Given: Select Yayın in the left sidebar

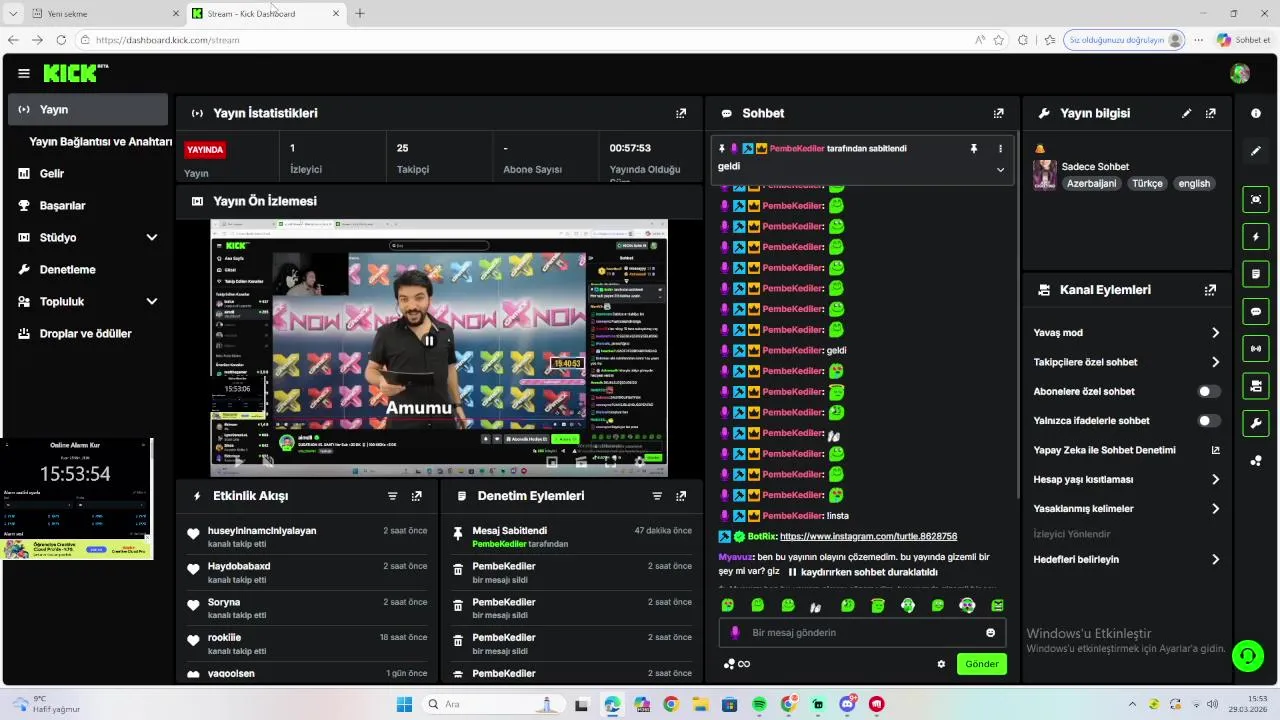Looking at the screenshot, I should pos(88,110).
